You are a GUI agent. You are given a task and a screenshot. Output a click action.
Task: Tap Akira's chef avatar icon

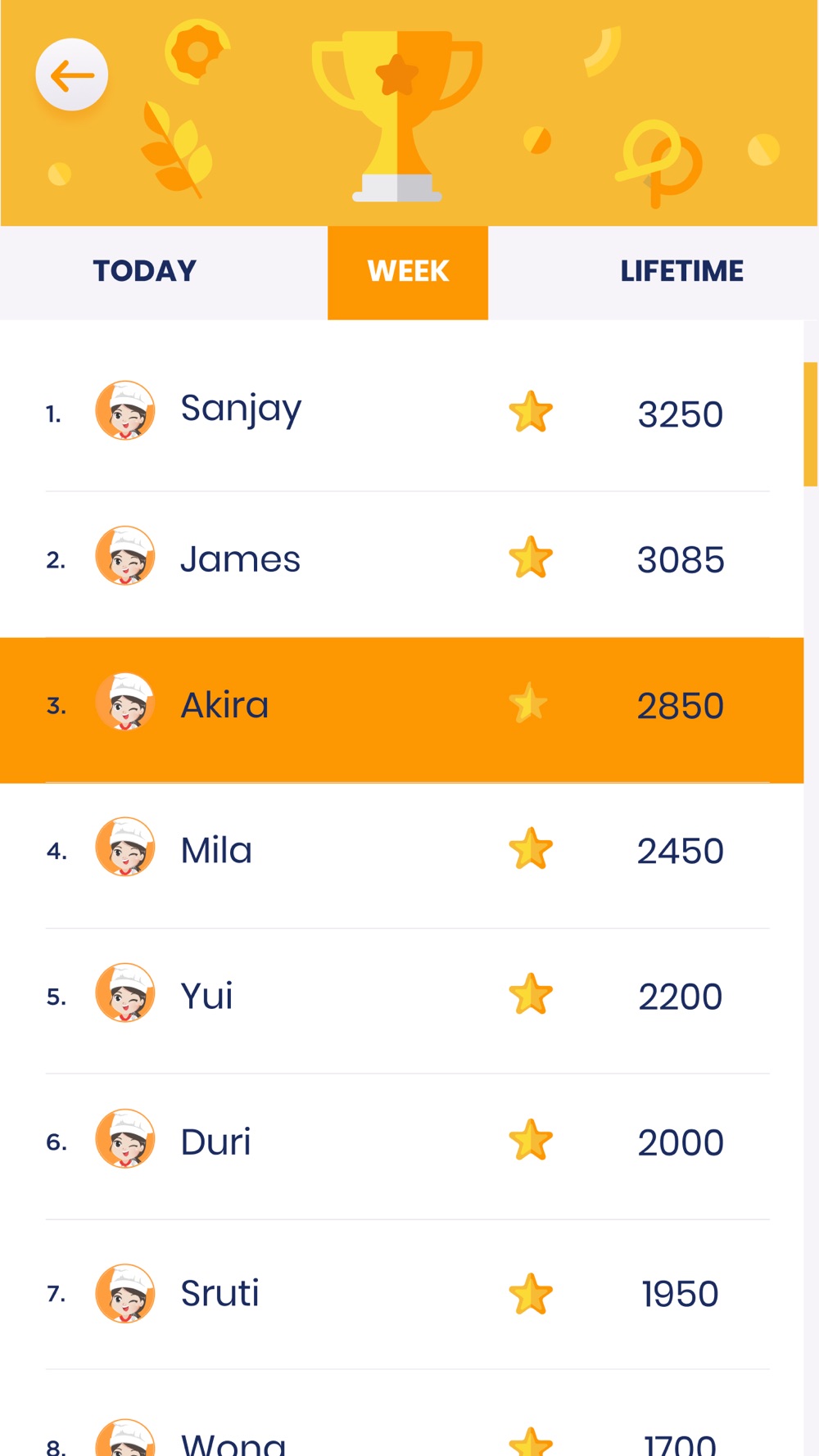point(125,703)
